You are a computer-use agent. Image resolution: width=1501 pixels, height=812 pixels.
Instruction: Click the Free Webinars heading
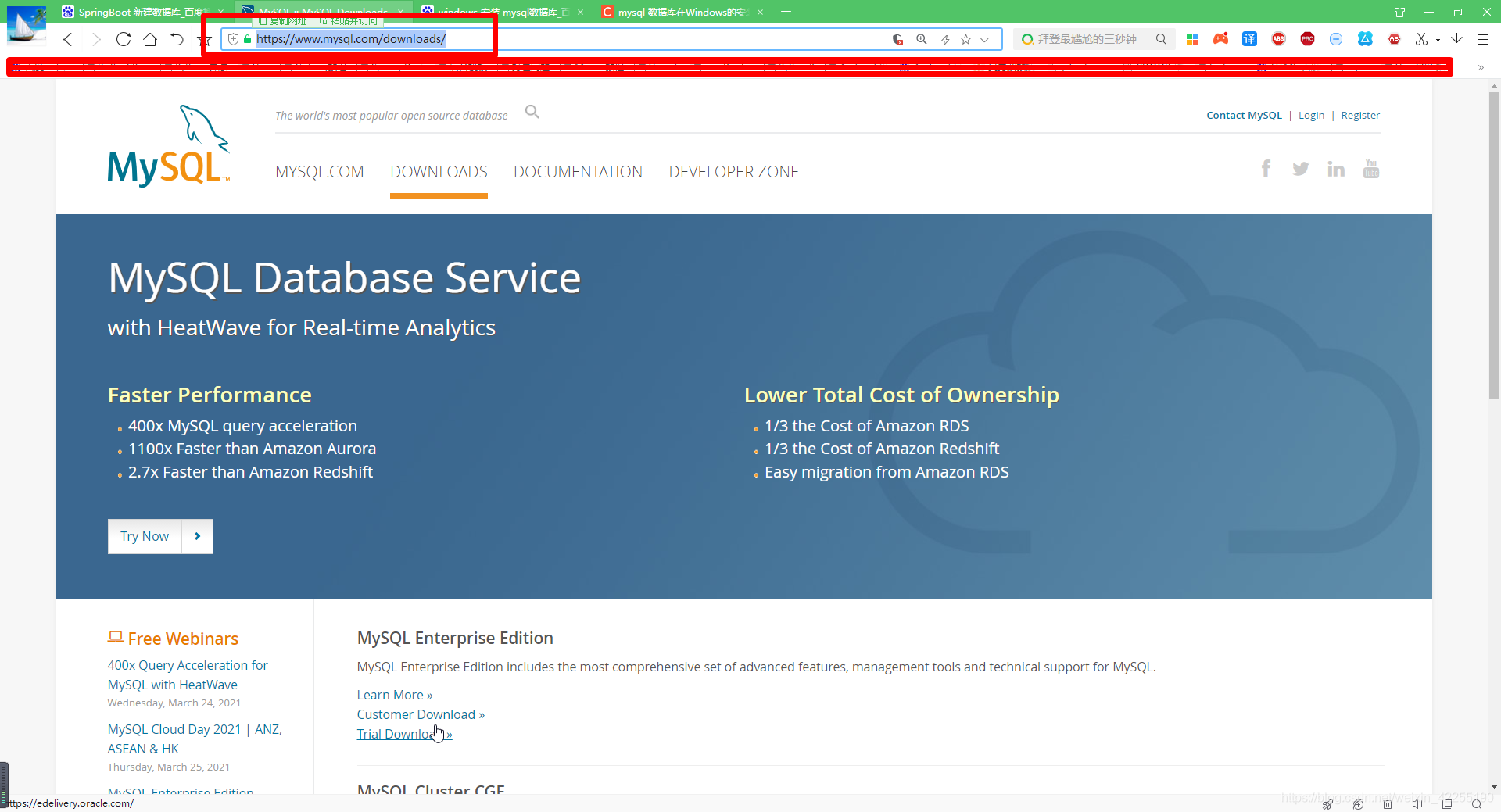point(173,639)
